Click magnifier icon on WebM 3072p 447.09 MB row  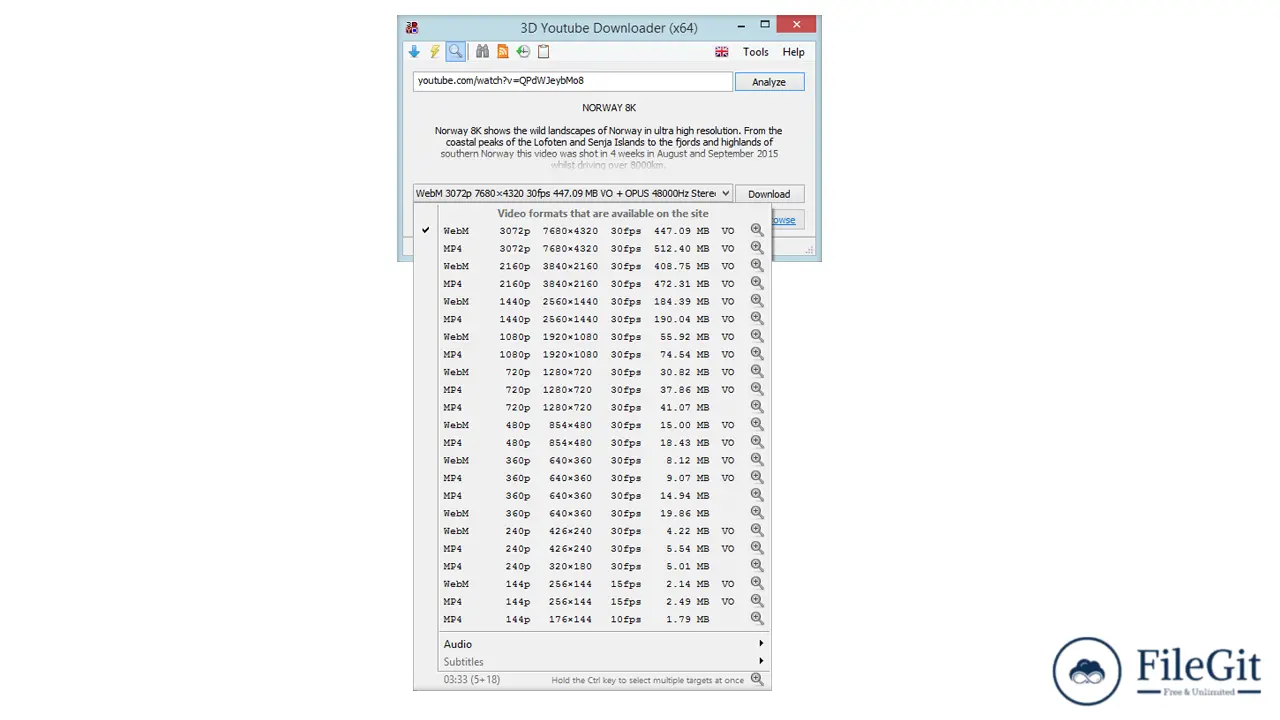click(x=757, y=230)
